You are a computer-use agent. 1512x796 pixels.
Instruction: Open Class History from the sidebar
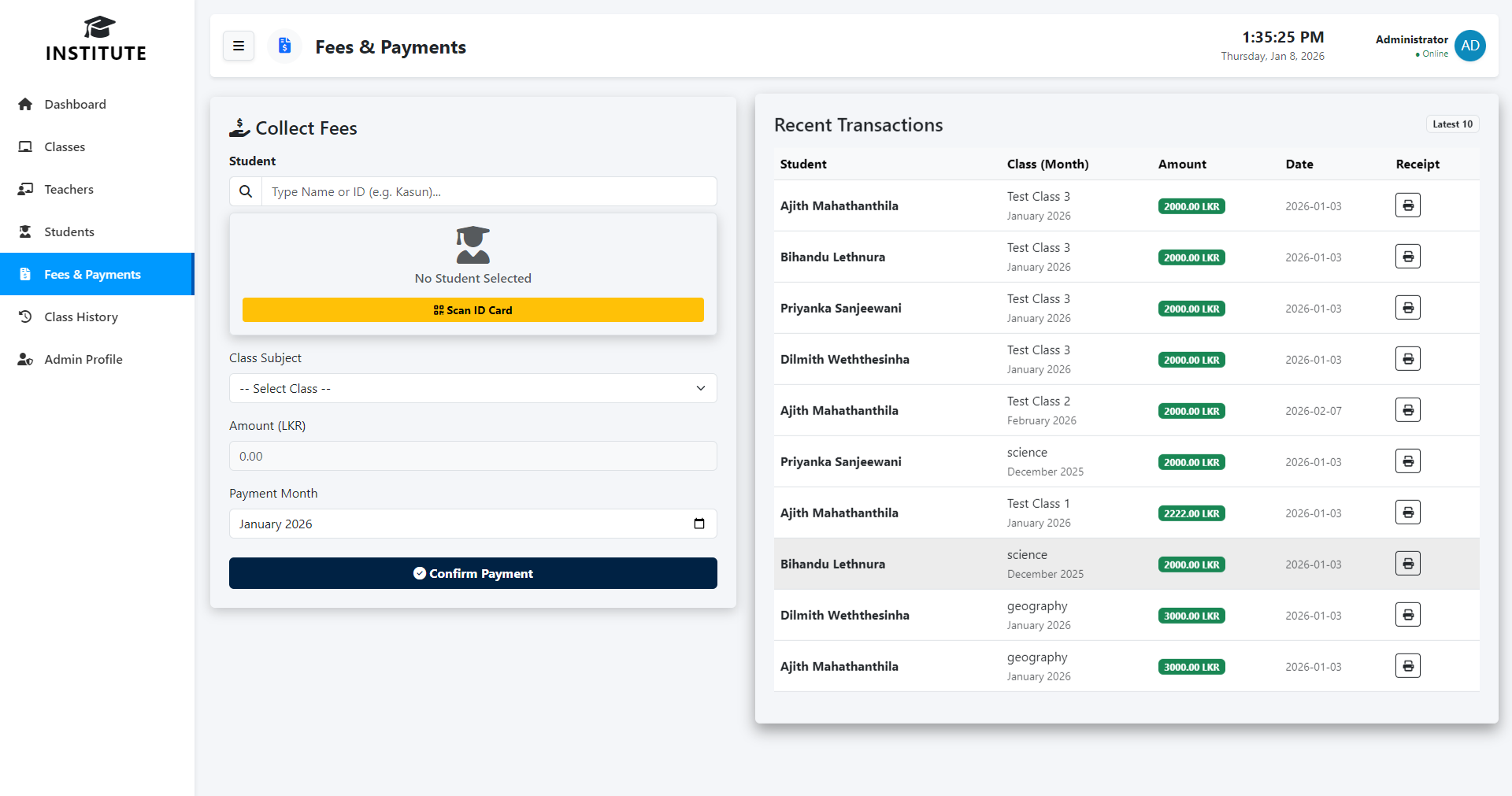point(81,317)
